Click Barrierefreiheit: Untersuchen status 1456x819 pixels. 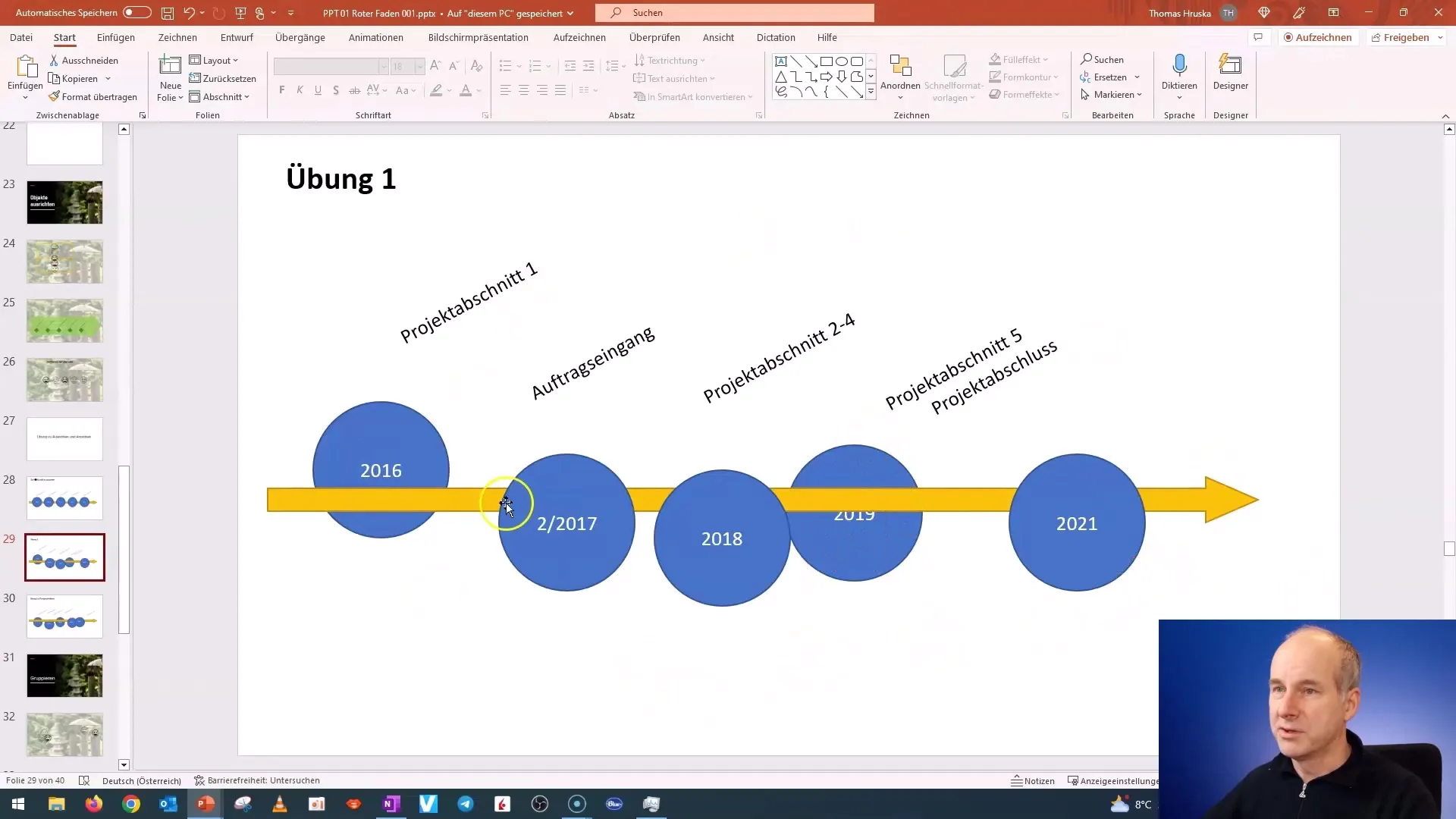[x=257, y=780]
